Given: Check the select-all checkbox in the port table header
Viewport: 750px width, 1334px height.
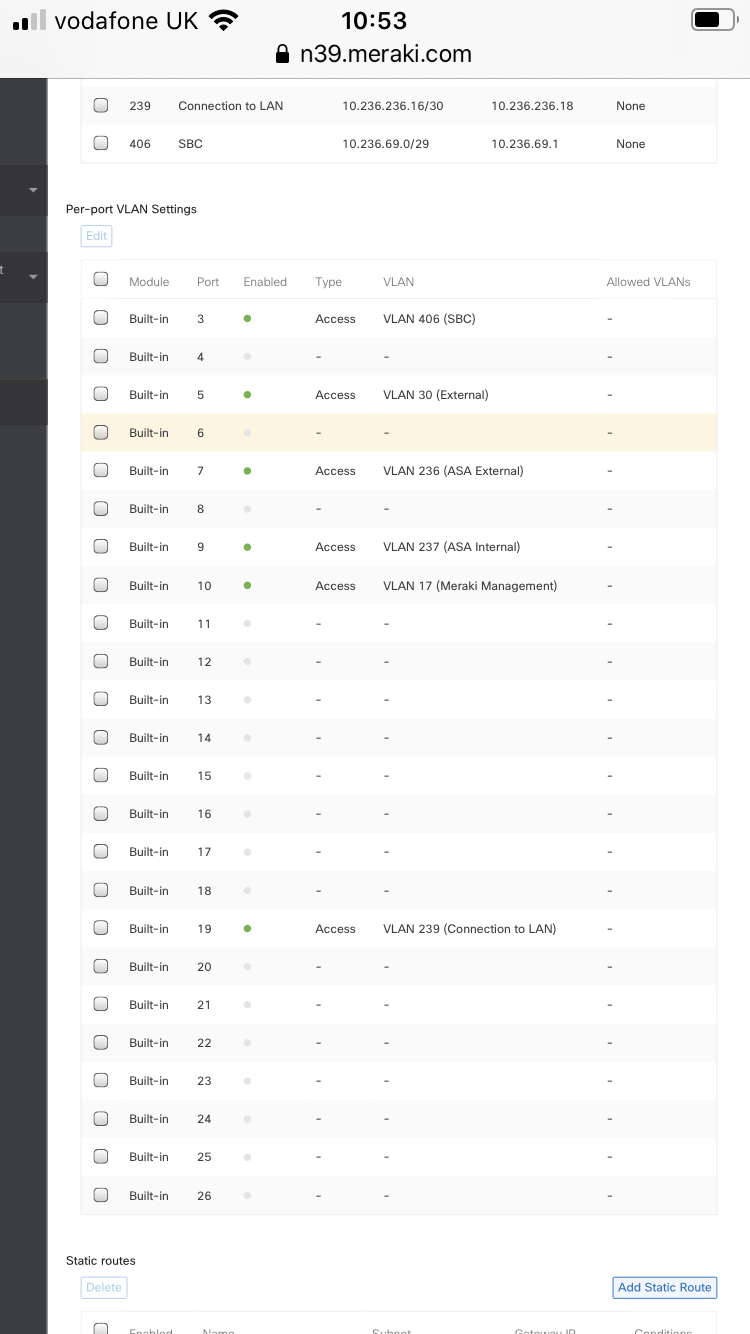Looking at the screenshot, I should point(100,279).
